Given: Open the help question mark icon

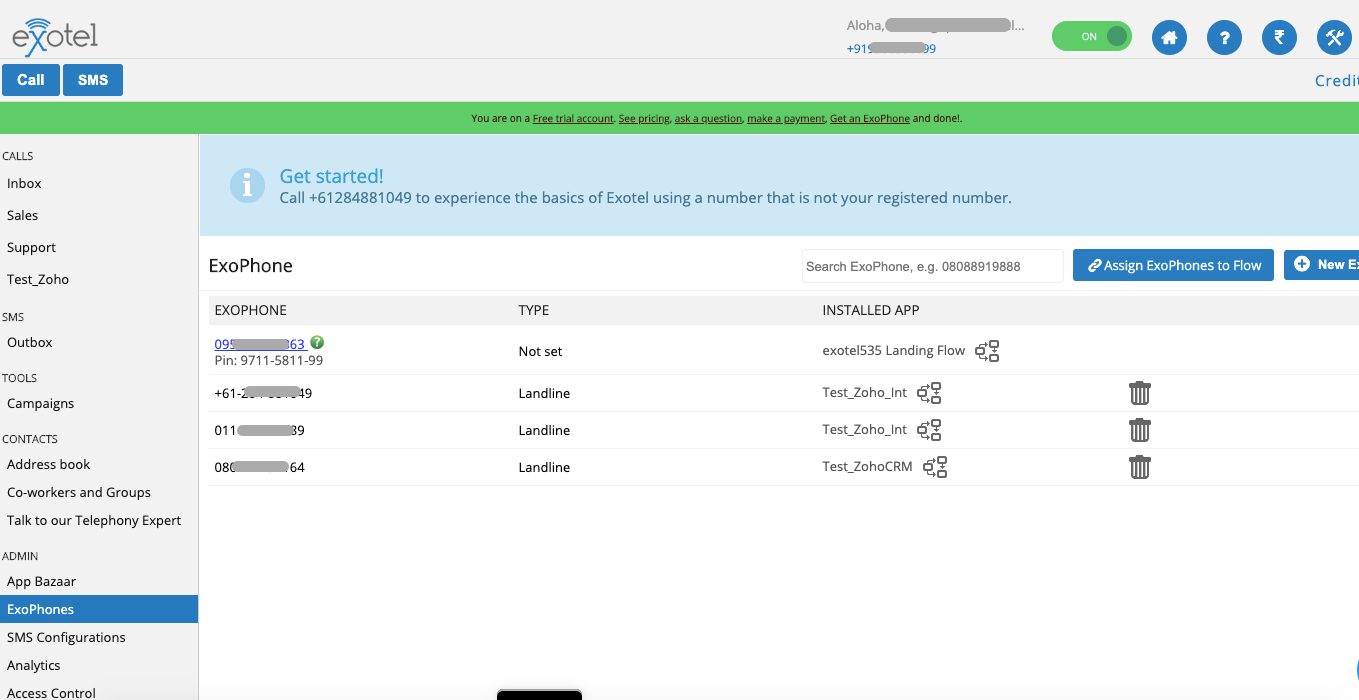Looking at the screenshot, I should 1224,38.
